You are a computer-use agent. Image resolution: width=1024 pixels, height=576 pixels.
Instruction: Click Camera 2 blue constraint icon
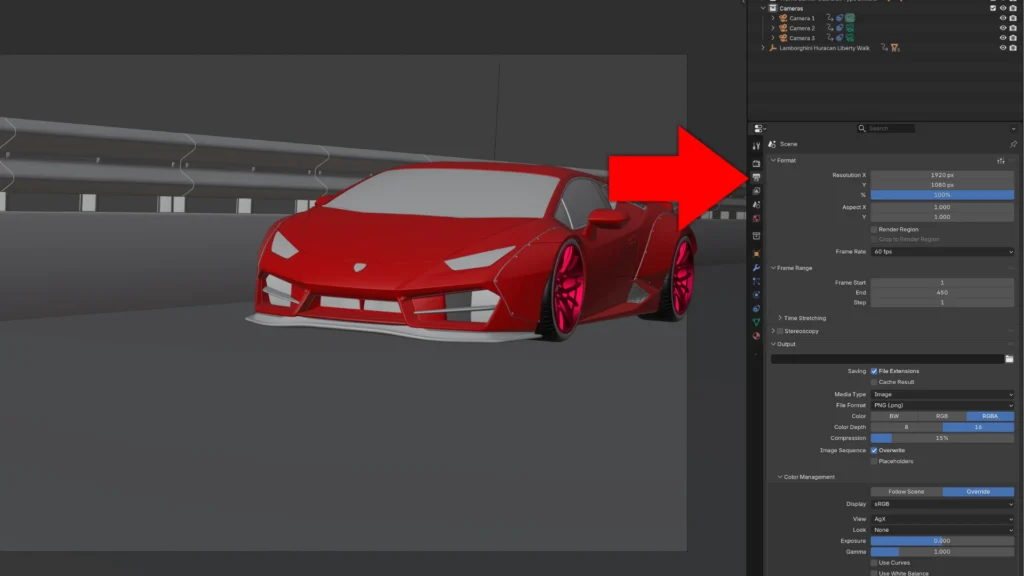[x=840, y=28]
